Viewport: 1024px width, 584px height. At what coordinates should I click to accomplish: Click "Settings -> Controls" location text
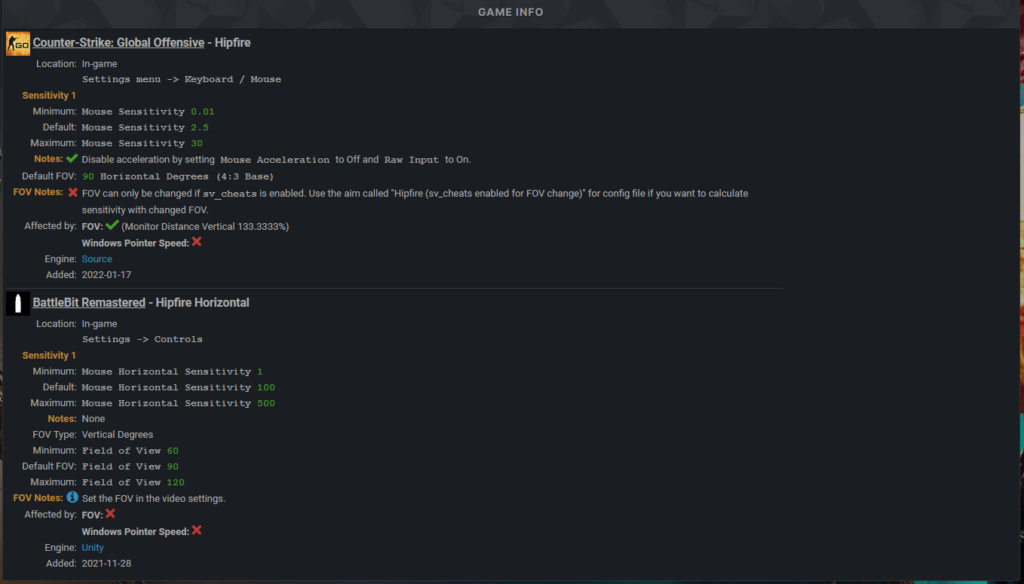click(142, 339)
